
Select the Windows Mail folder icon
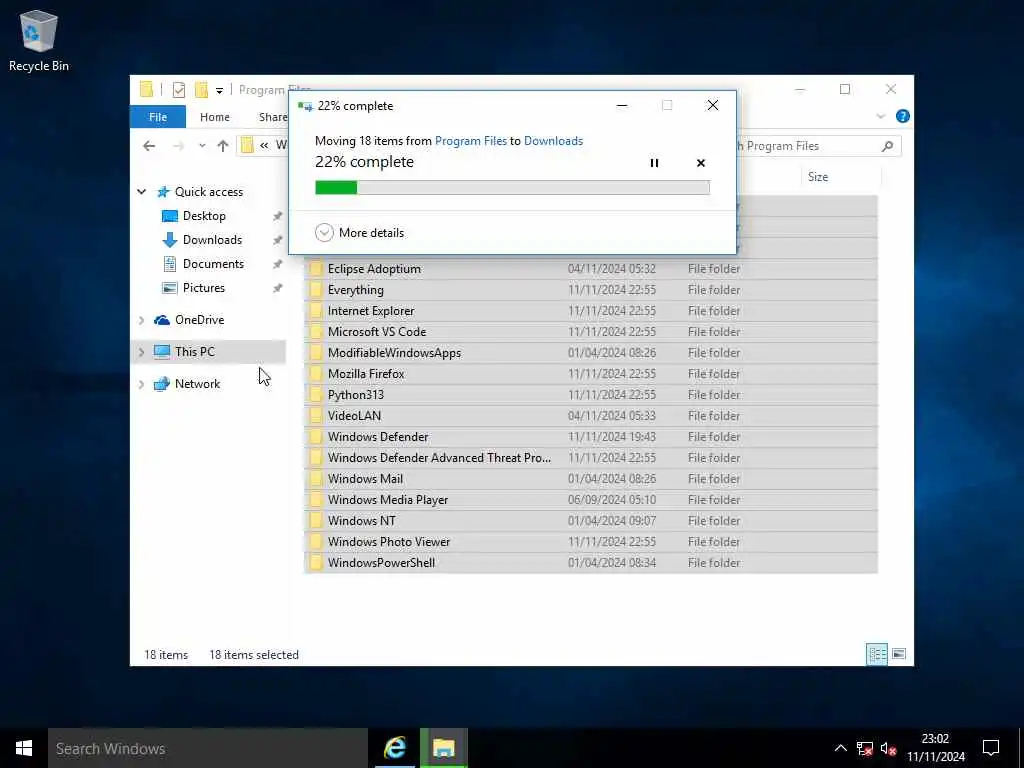316,479
